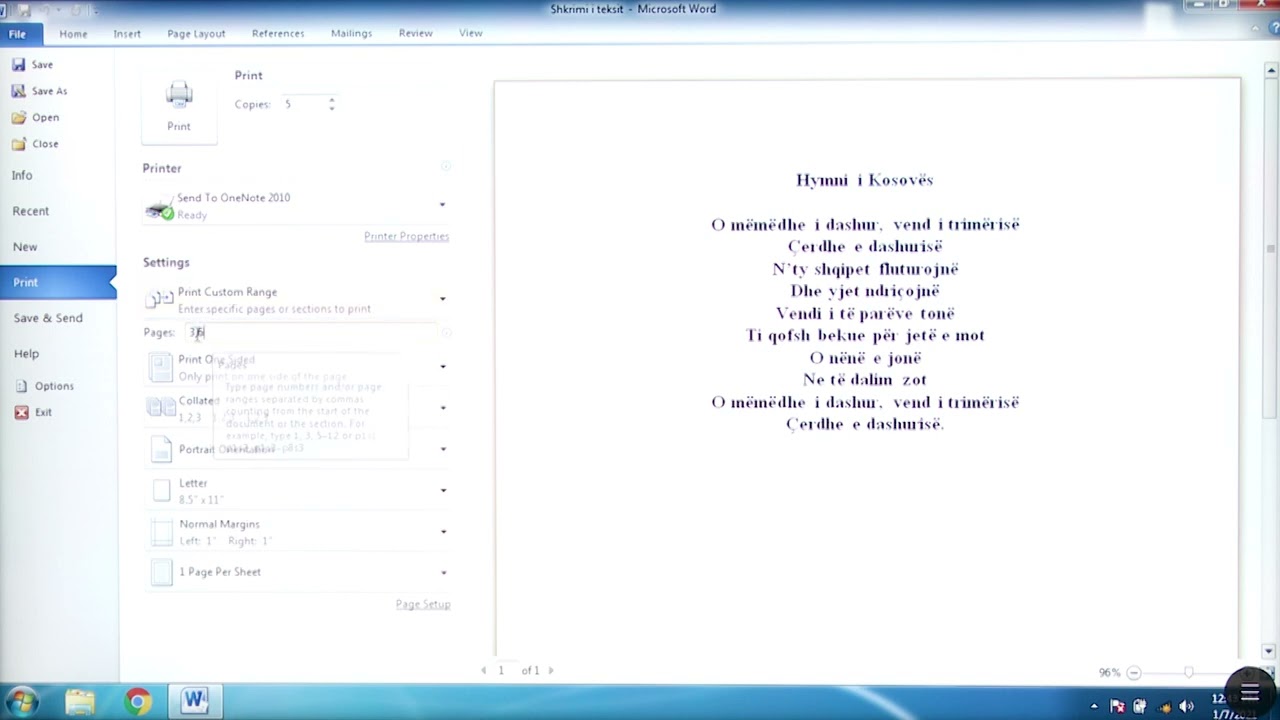Click the Action Center flag tray icon
Image resolution: width=1280 pixels, height=720 pixels.
point(1117,706)
